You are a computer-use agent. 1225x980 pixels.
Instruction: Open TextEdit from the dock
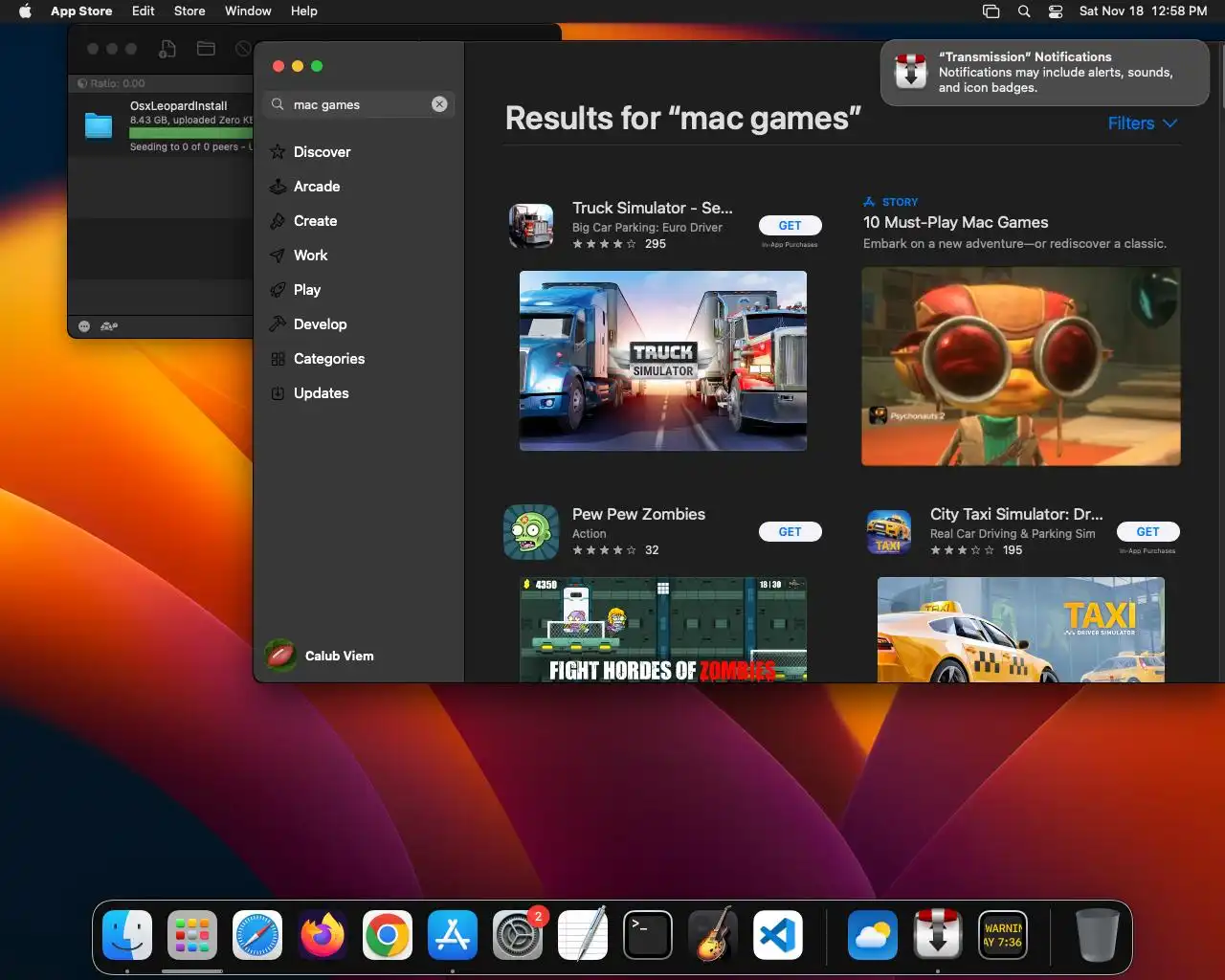coord(583,935)
